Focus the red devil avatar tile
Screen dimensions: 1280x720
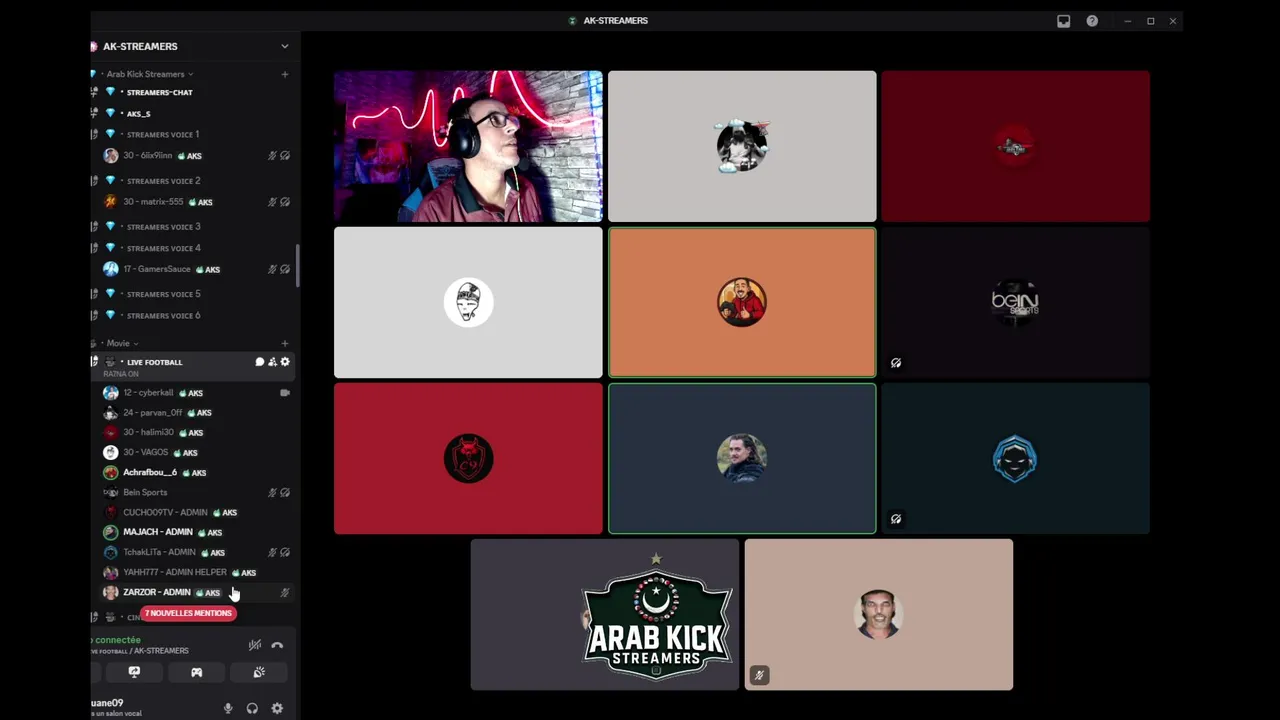(x=468, y=458)
